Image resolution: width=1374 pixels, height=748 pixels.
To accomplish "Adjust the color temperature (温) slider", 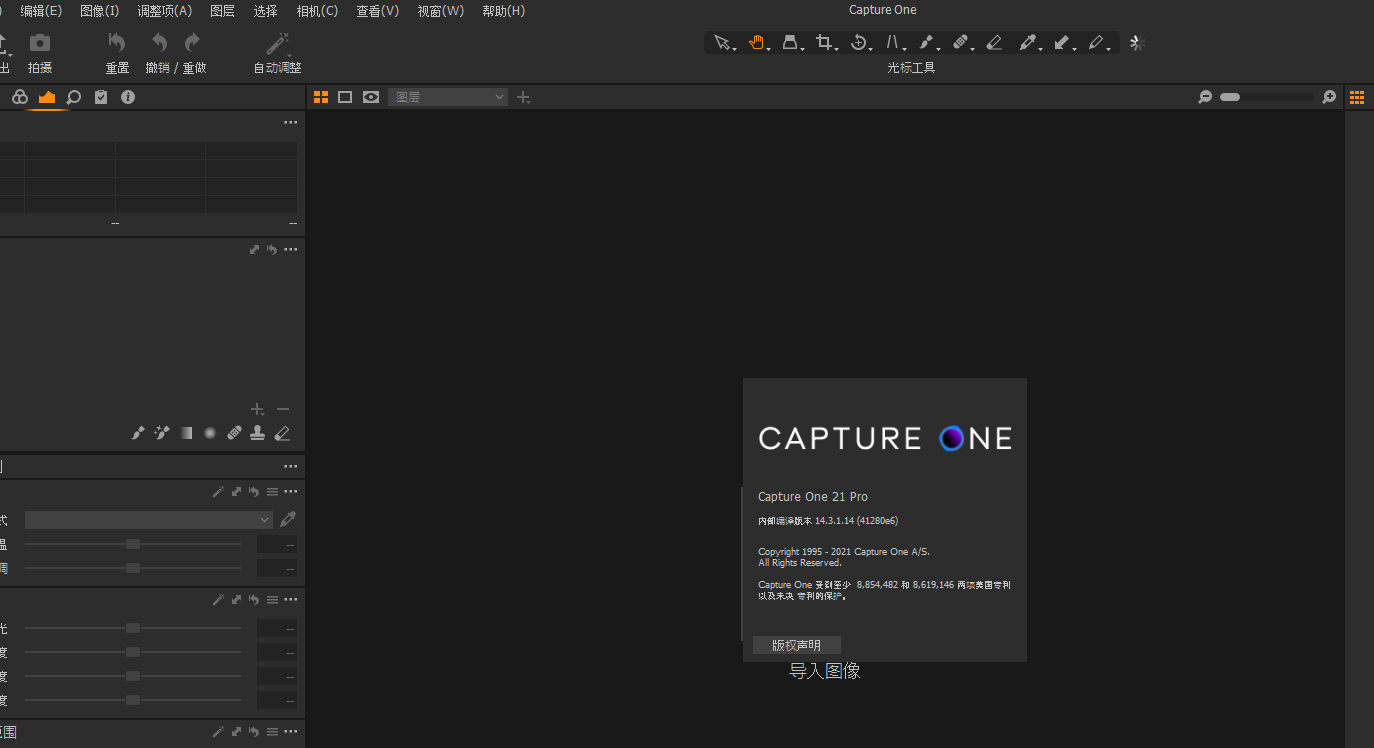I will [133, 544].
